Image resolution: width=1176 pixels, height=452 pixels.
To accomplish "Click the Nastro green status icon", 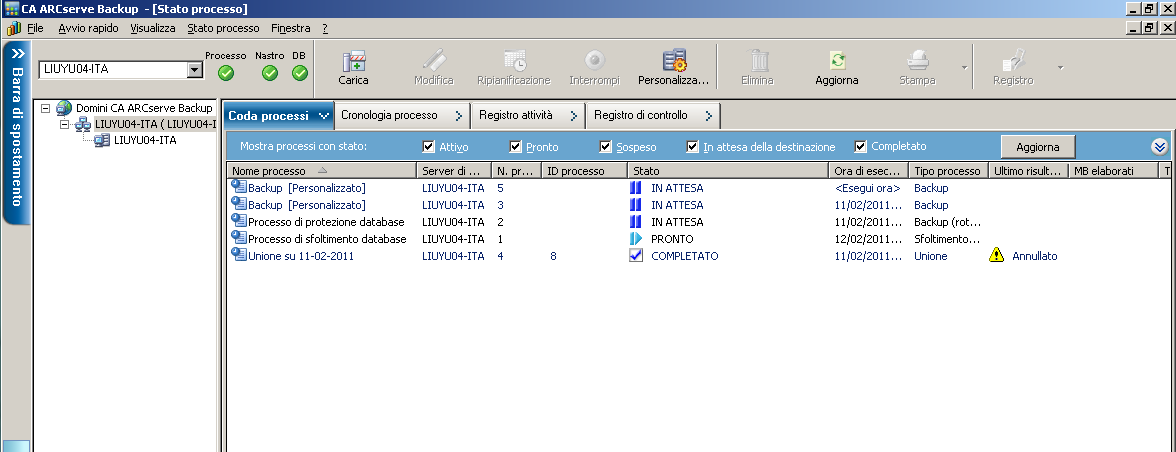I will click(270, 73).
